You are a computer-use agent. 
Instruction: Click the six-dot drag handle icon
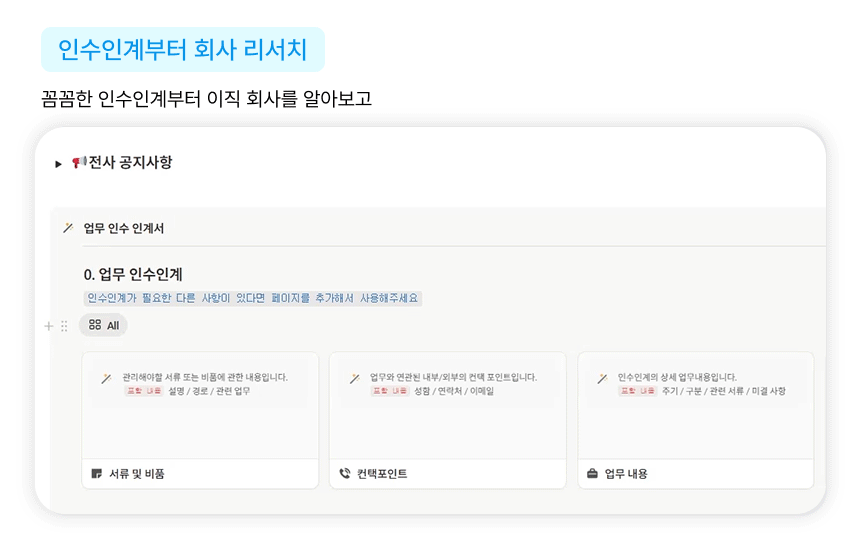(64, 326)
